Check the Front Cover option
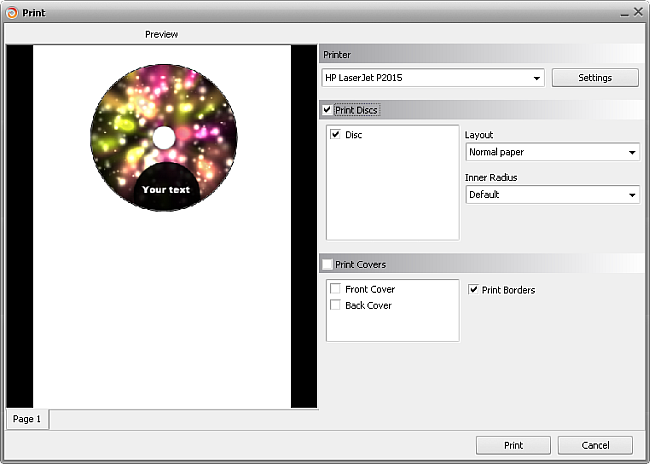Viewport: 650px width, 464px height. [x=335, y=289]
